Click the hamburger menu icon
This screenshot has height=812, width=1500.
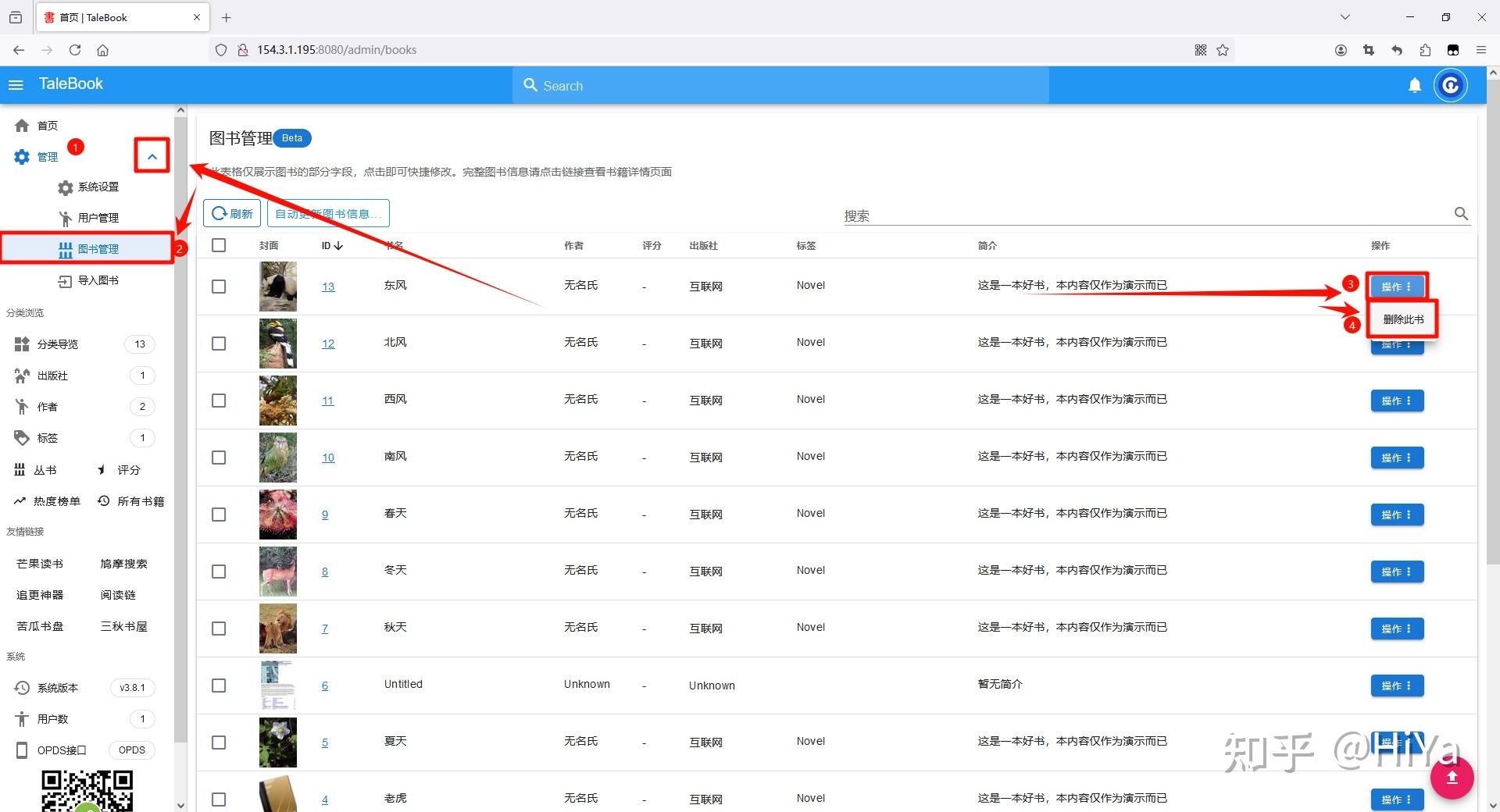pos(15,84)
